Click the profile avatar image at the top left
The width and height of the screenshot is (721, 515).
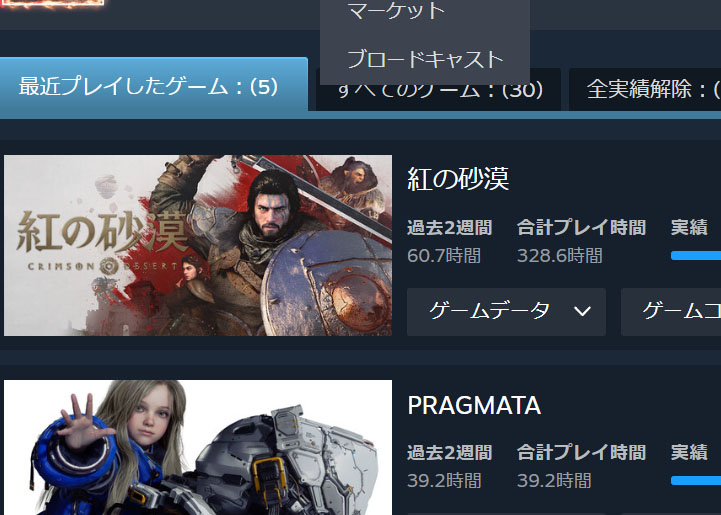tap(52, 4)
